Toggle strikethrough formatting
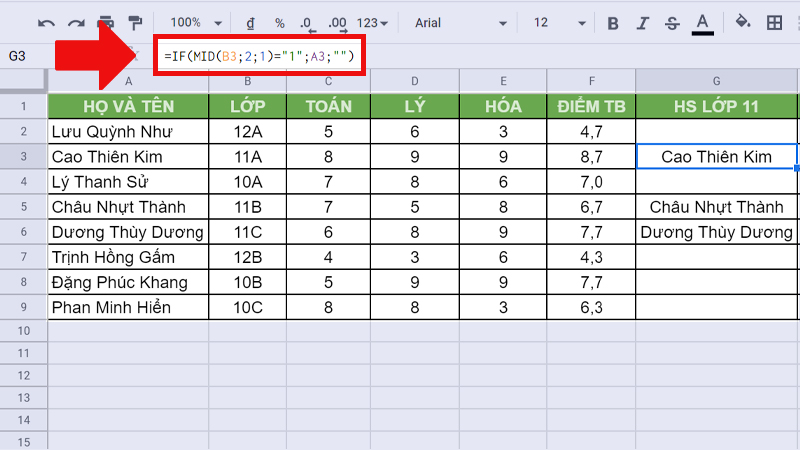The image size is (800, 450). (x=672, y=22)
